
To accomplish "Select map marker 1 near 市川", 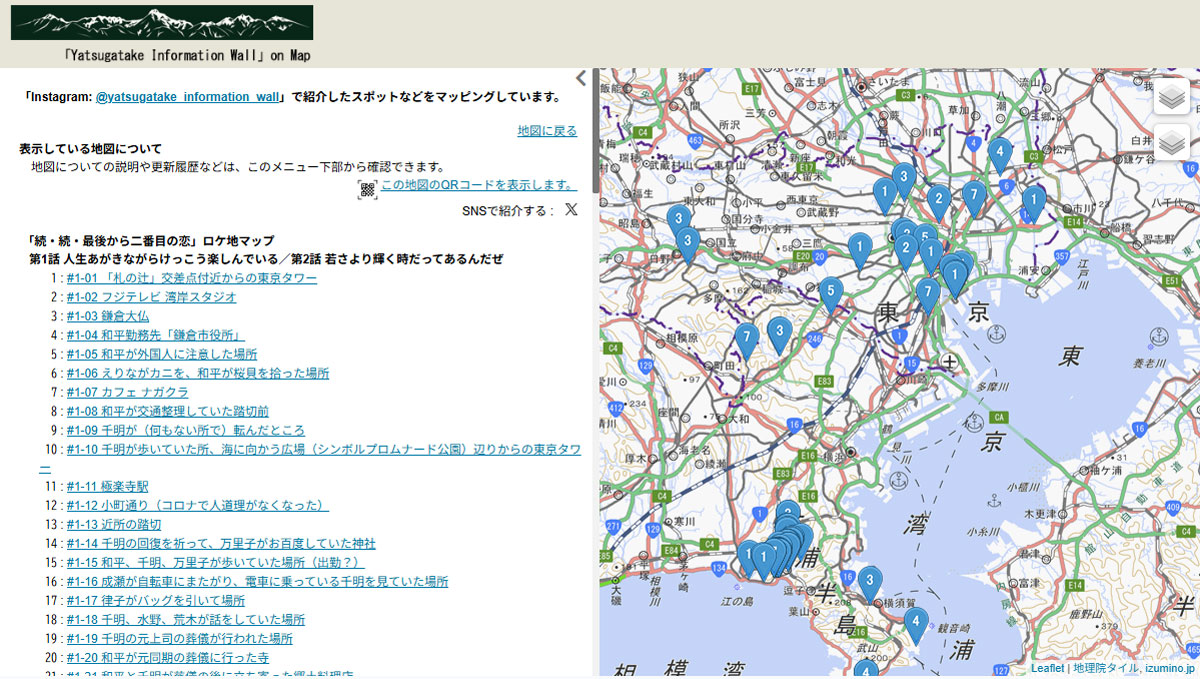I will [1033, 203].
